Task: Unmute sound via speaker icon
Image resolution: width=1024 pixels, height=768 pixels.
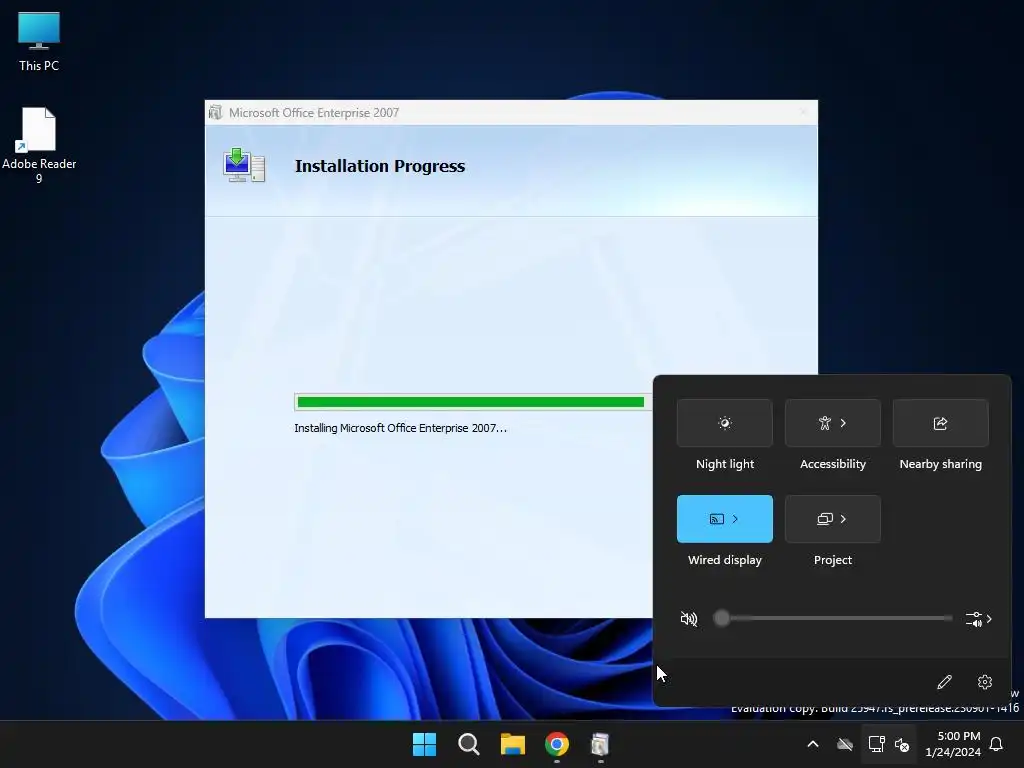Action: [x=688, y=618]
